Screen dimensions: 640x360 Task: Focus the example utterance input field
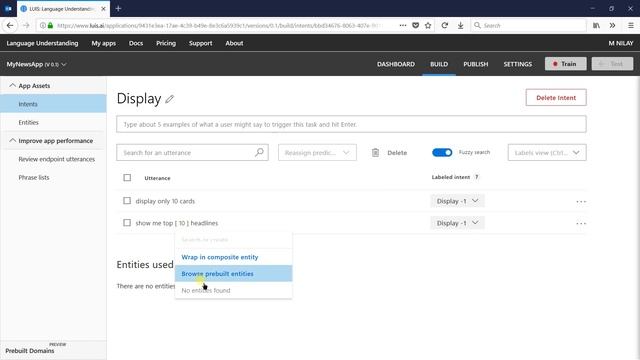(x=351, y=124)
